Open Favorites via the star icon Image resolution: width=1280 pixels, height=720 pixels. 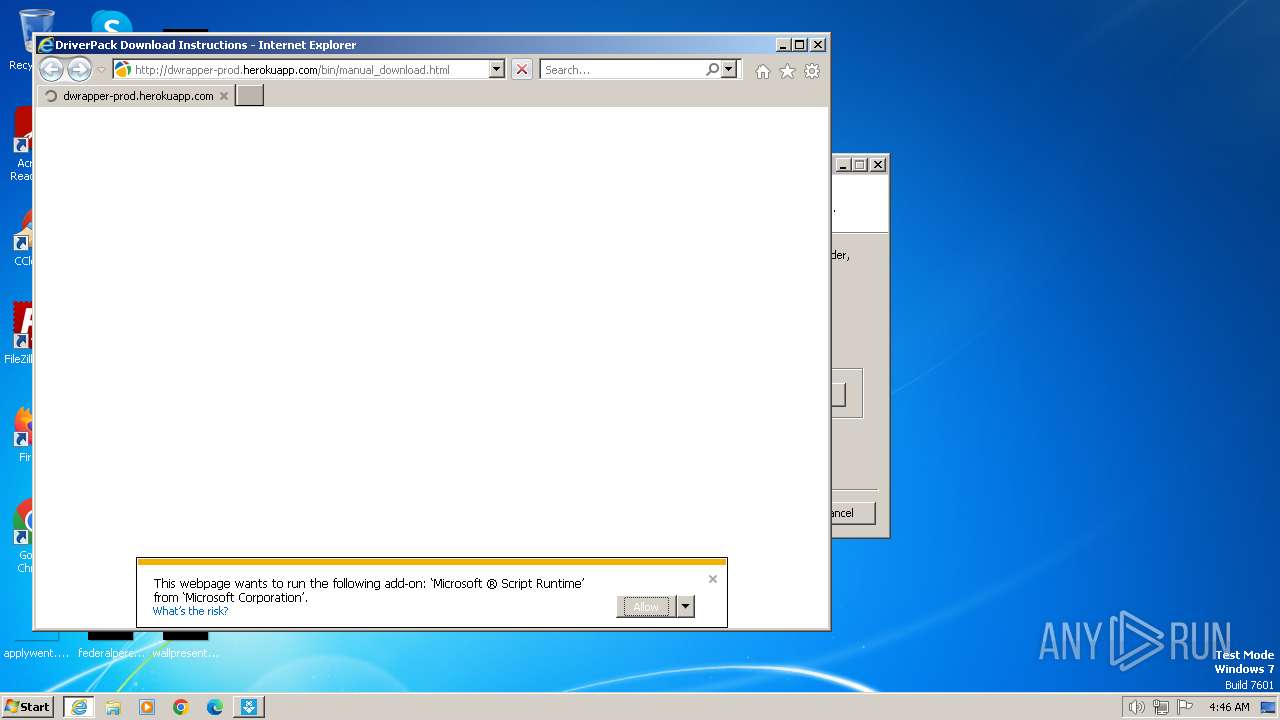787,71
